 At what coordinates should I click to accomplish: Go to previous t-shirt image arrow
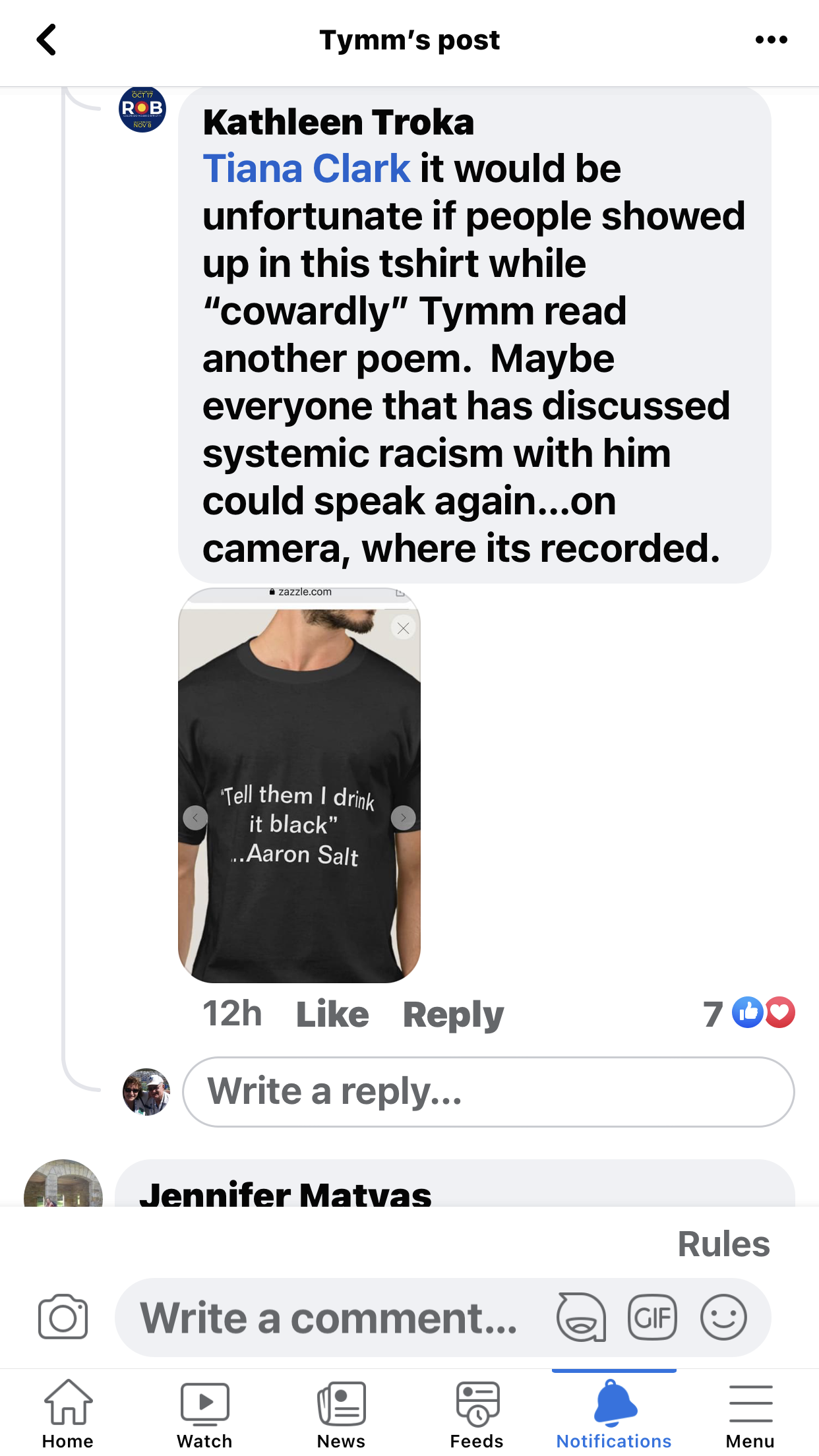[x=195, y=818]
